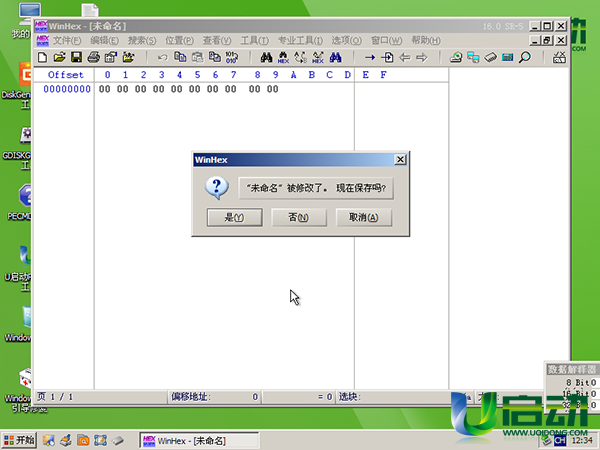
Task: Open the 专业工具(I) menu
Action: pyautogui.click(x=300, y=41)
